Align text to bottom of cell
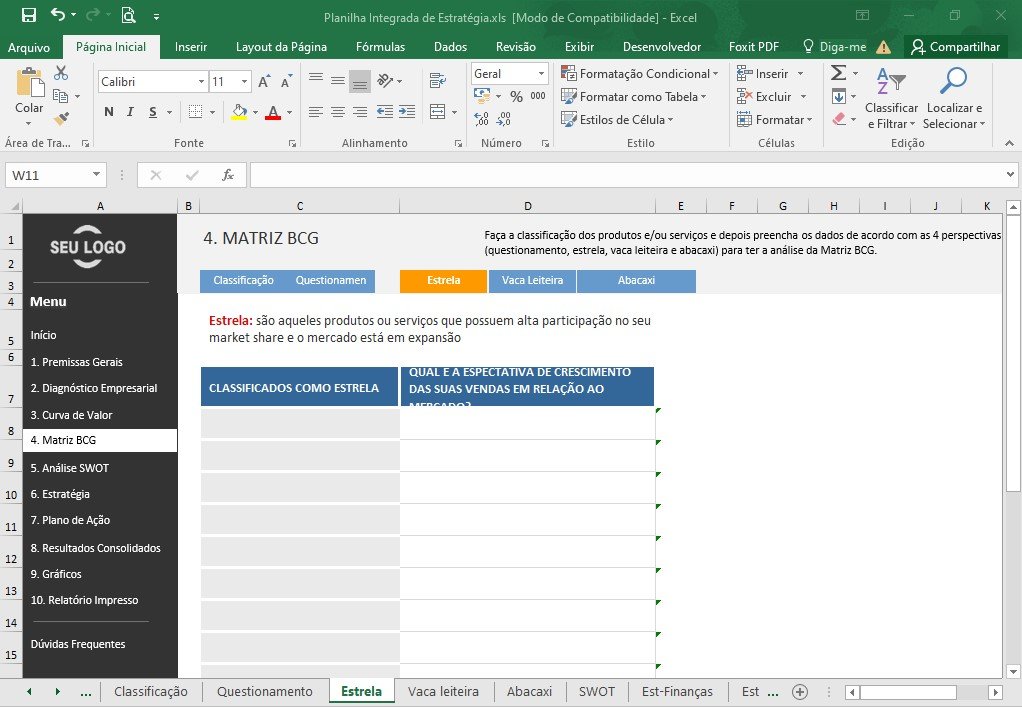The height and width of the screenshot is (707, 1022). tap(360, 81)
